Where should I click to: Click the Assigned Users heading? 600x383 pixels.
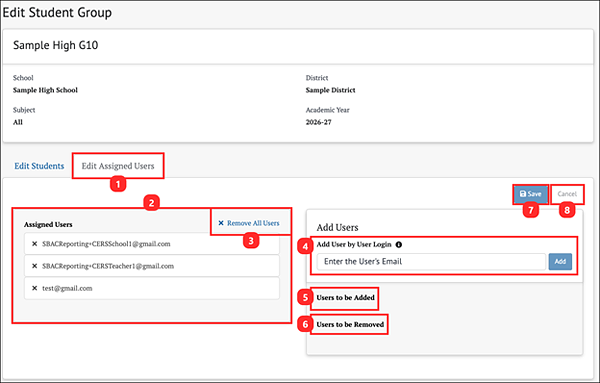tap(48, 225)
